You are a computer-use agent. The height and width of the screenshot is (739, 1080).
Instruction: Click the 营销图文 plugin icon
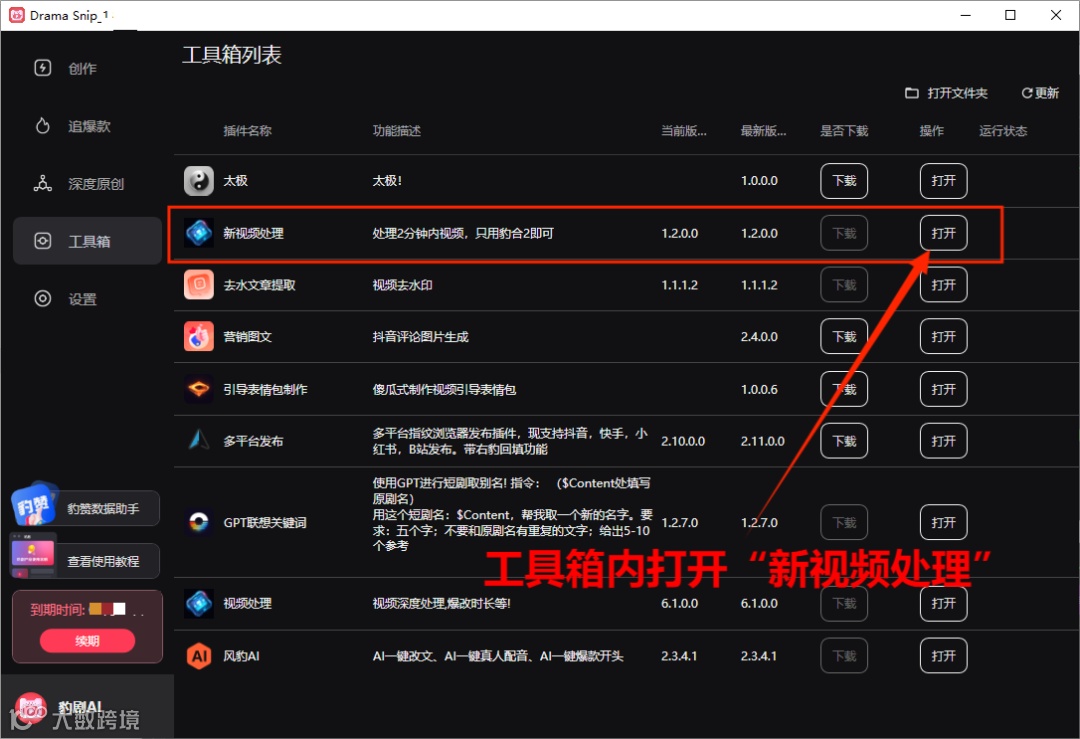(199, 336)
